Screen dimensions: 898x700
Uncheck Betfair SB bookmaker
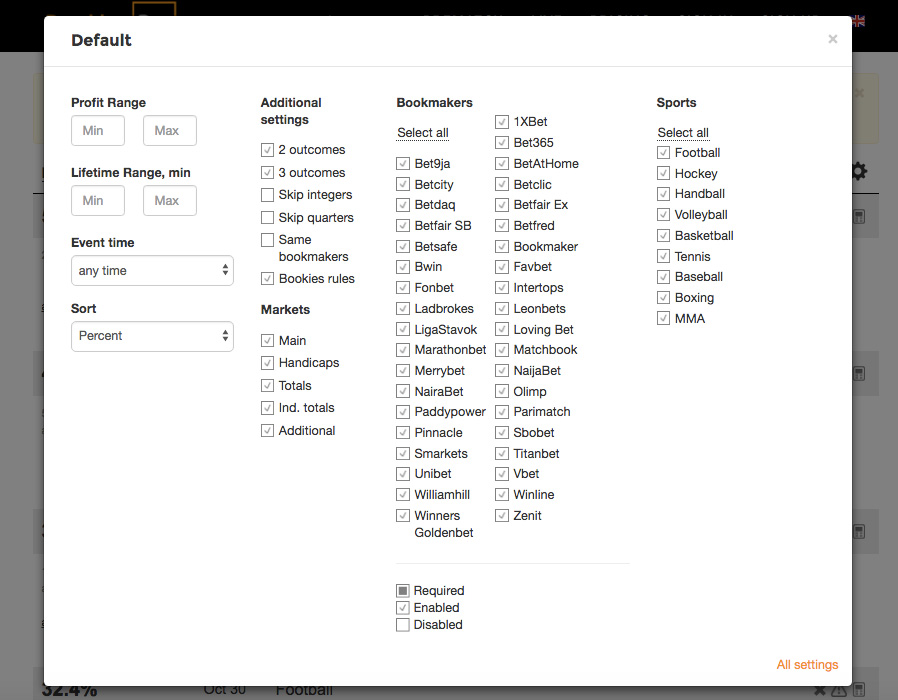[403, 226]
